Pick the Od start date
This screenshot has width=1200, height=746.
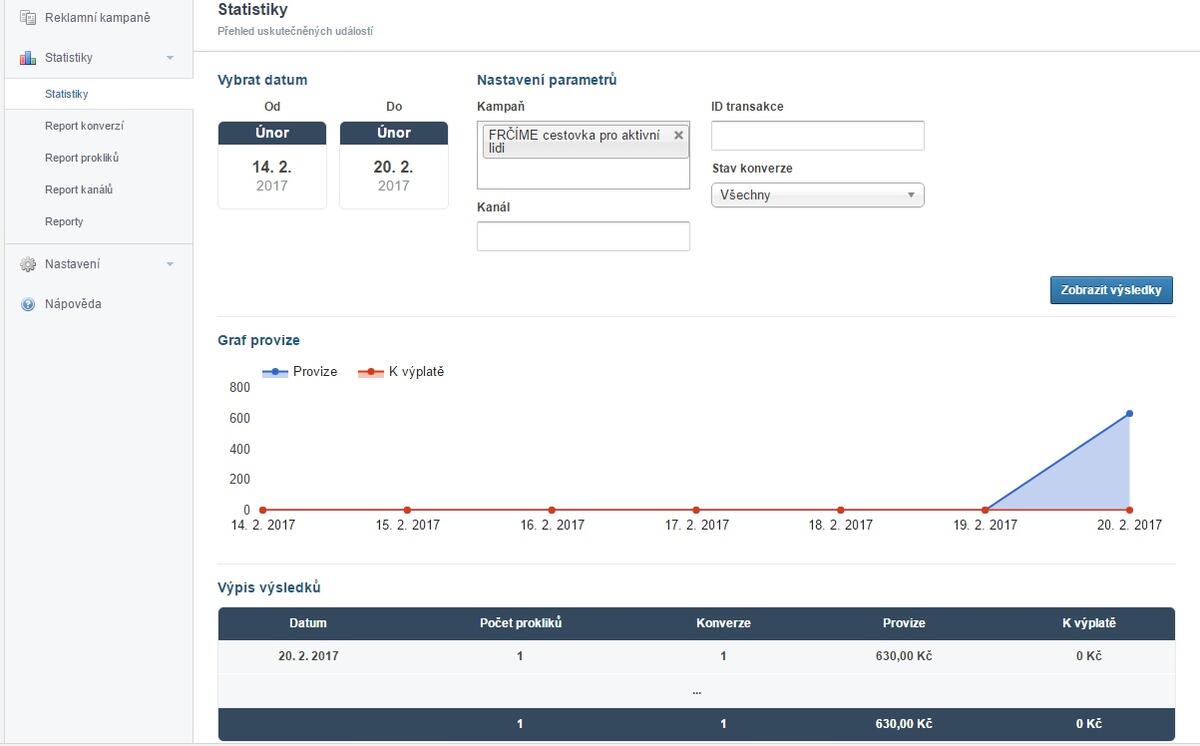point(272,166)
